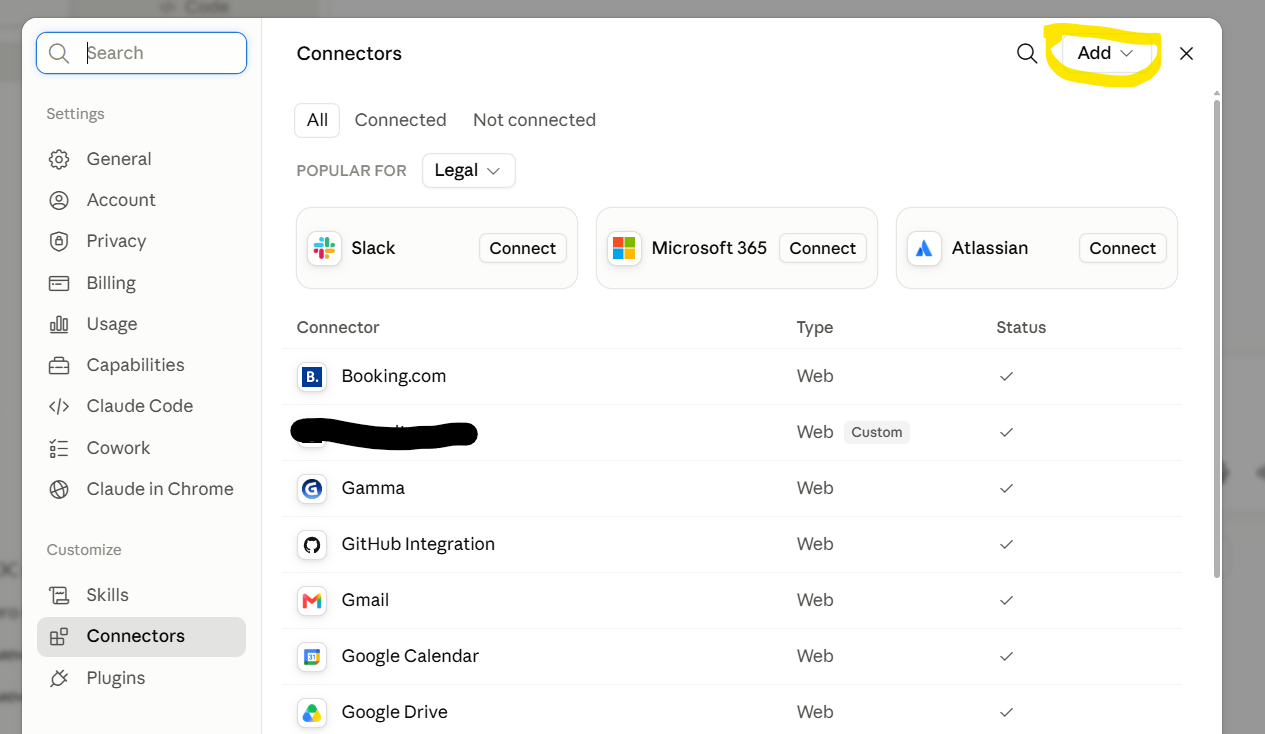The height and width of the screenshot is (734, 1265).
Task: Go to the Skills page
Action: click(x=141, y=595)
